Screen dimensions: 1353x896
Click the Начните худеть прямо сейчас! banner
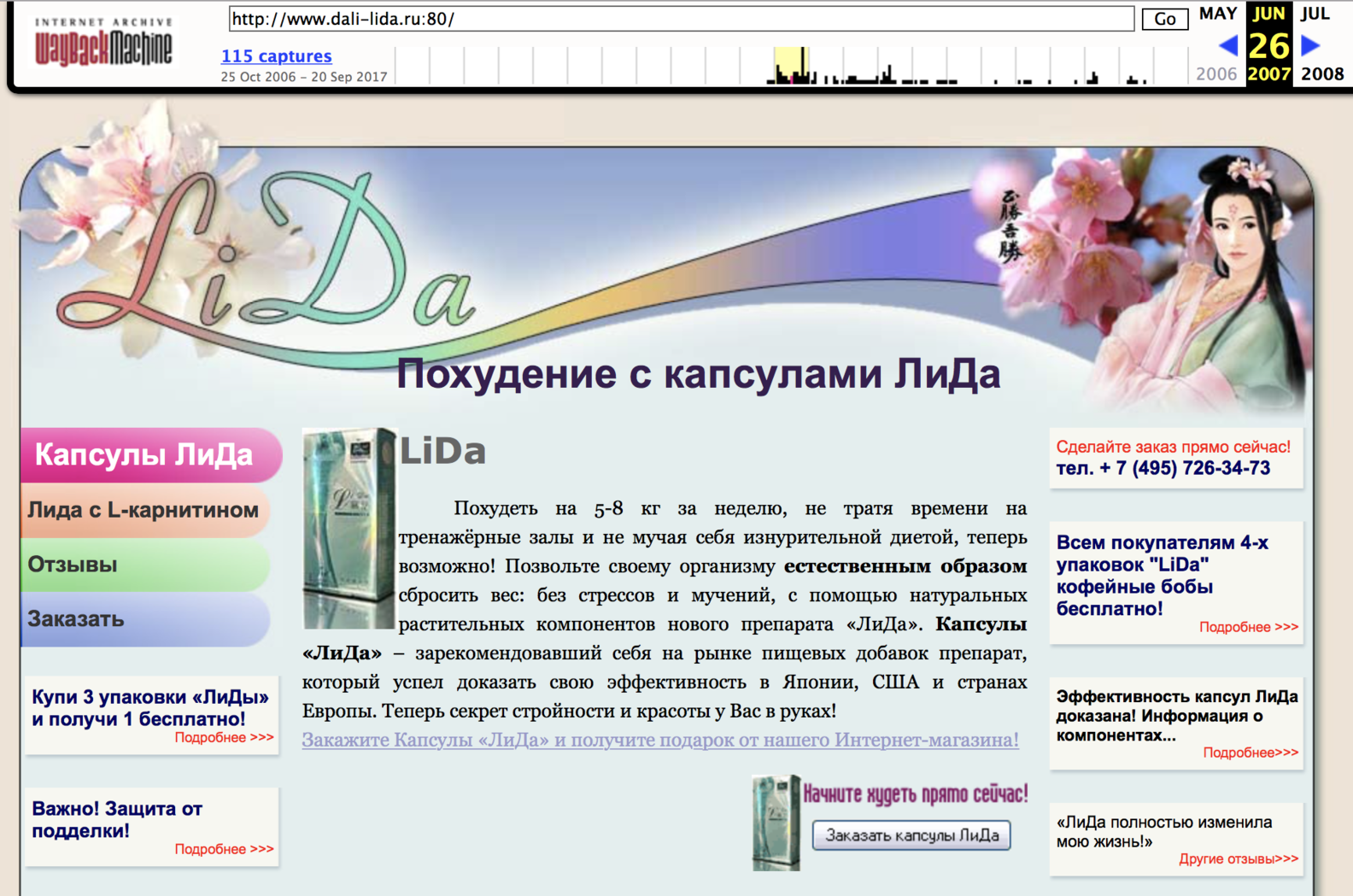coord(915,794)
